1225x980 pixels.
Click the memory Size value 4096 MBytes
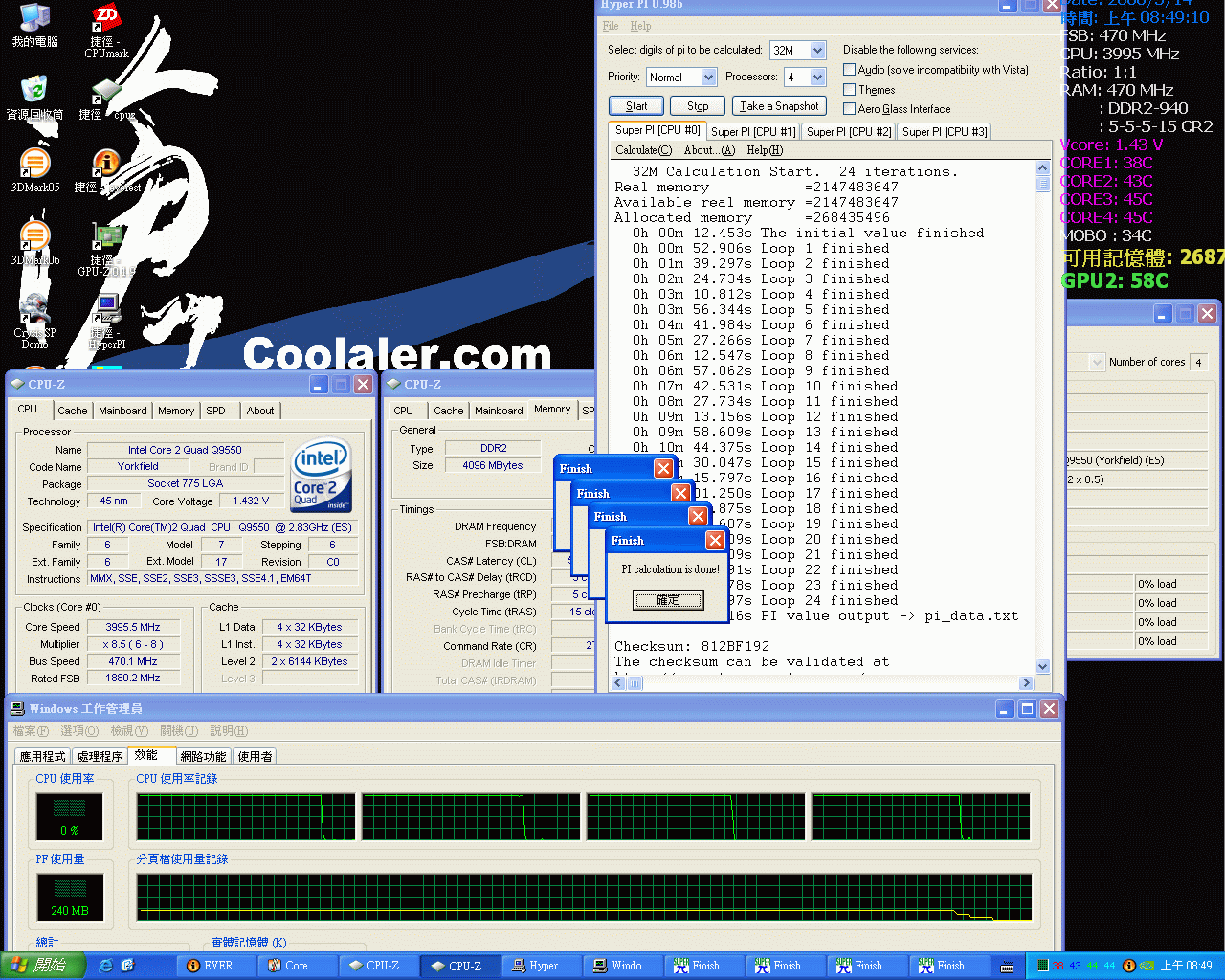[x=493, y=465]
